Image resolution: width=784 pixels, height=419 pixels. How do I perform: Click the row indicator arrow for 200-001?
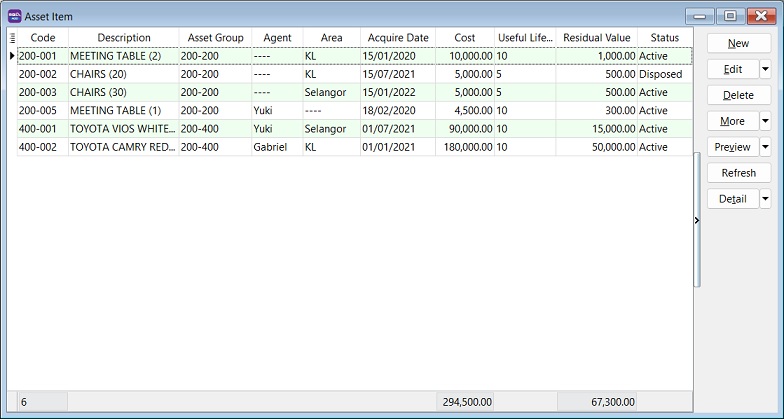click(12, 56)
